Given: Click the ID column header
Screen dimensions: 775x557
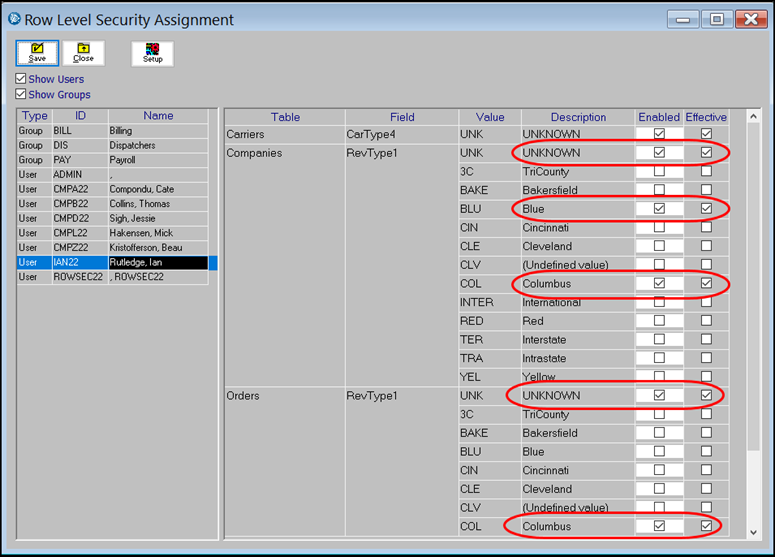Looking at the screenshot, I should pyautogui.click(x=80, y=116).
